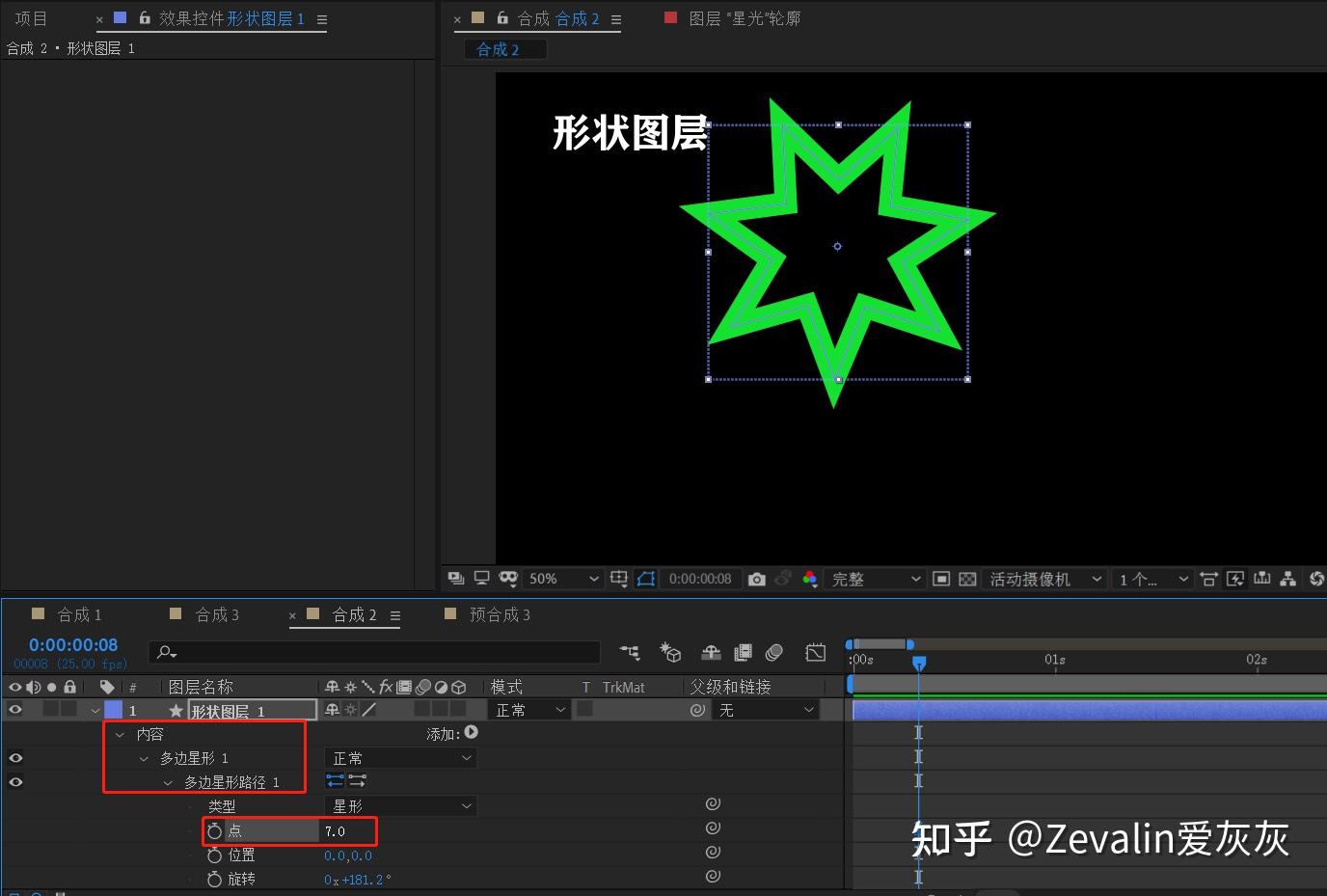Enable motion blur for all layers icon
Image resolution: width=1327 pixels, height=896 pixels.
coord(773,653)
